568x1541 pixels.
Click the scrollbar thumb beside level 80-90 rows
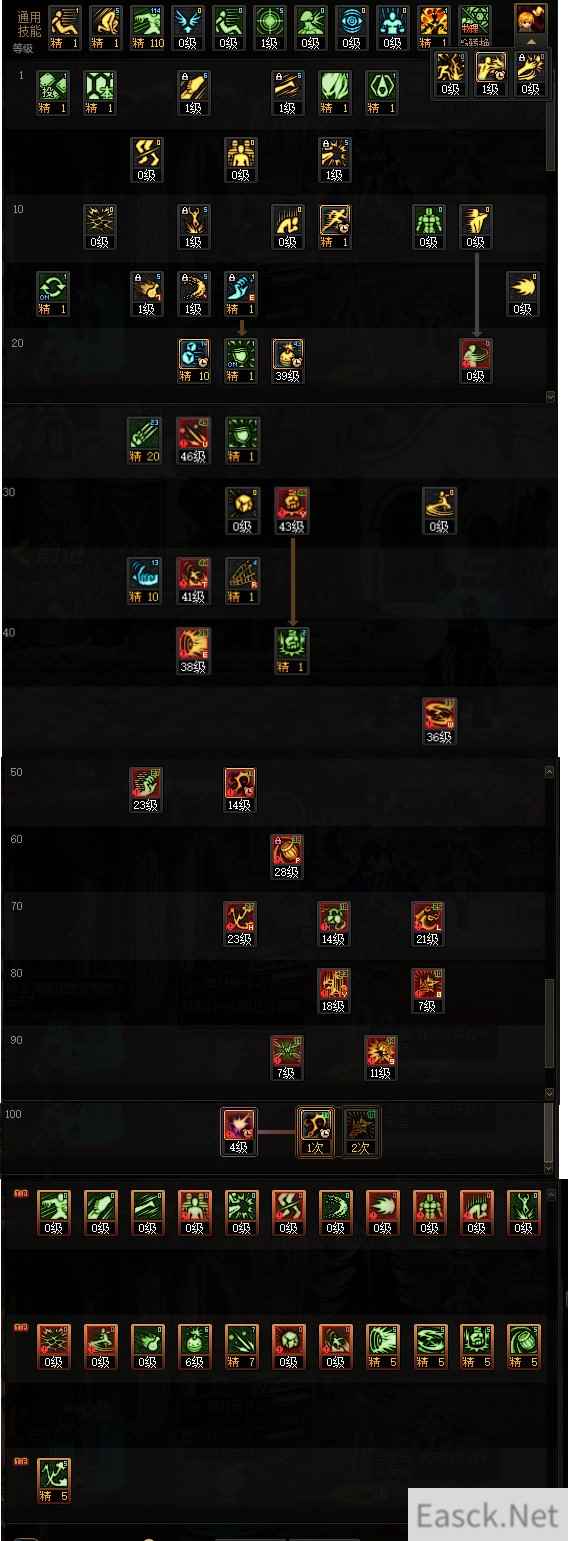point(549,1022)
